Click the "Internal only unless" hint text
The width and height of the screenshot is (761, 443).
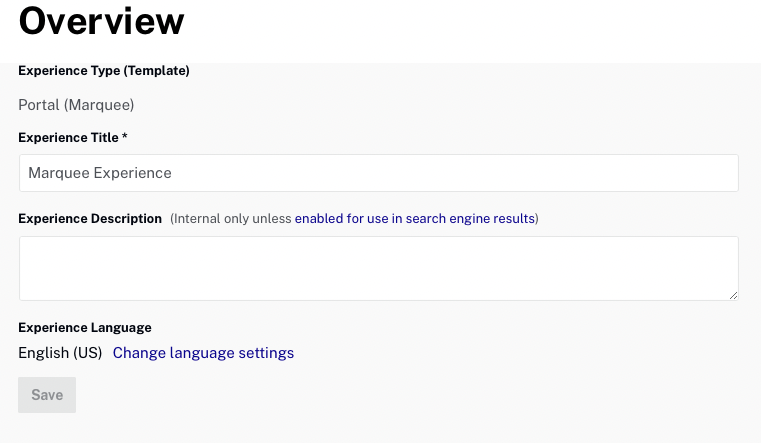click(231, 219)
